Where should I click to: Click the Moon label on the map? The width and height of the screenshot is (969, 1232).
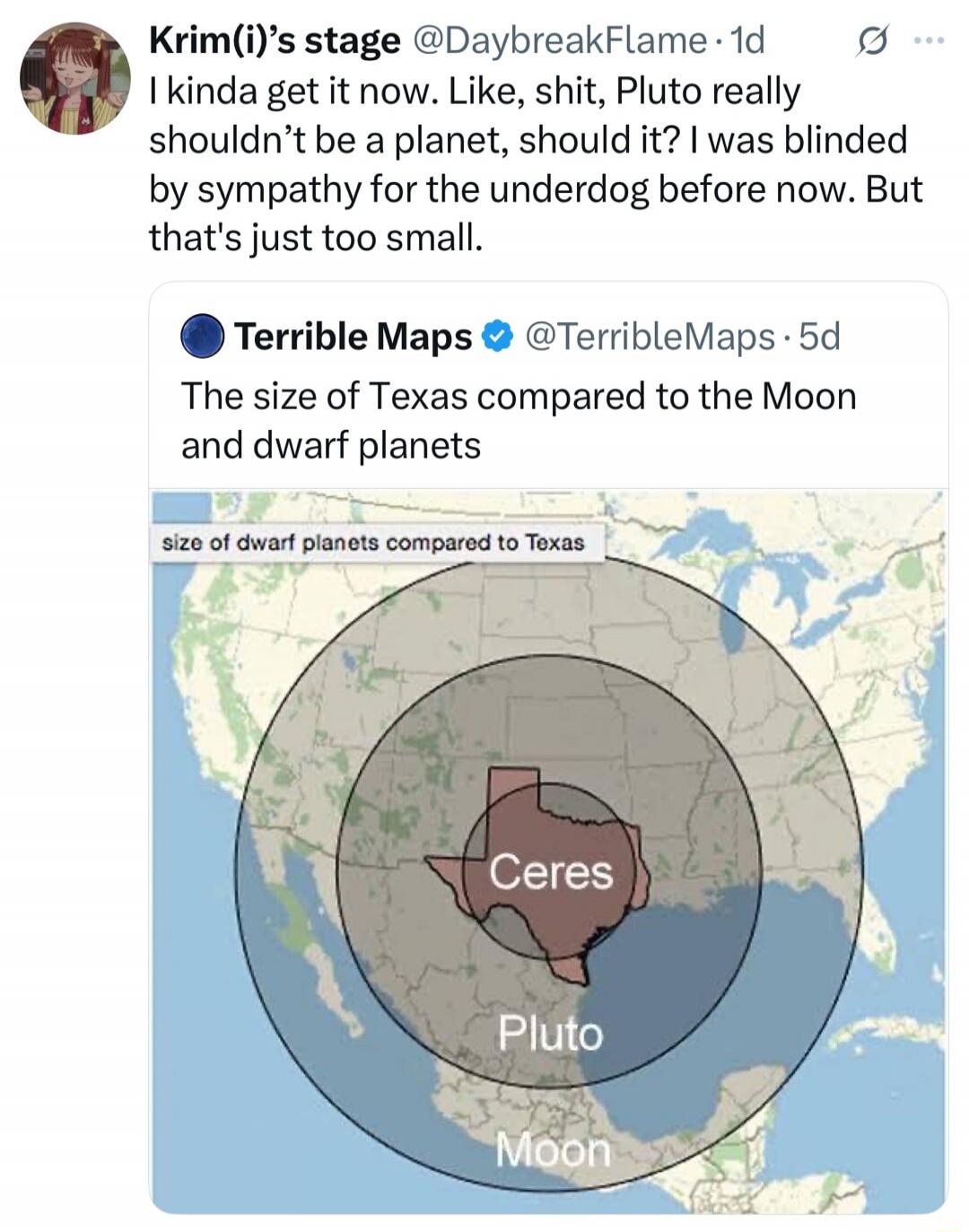(553, 1149)
